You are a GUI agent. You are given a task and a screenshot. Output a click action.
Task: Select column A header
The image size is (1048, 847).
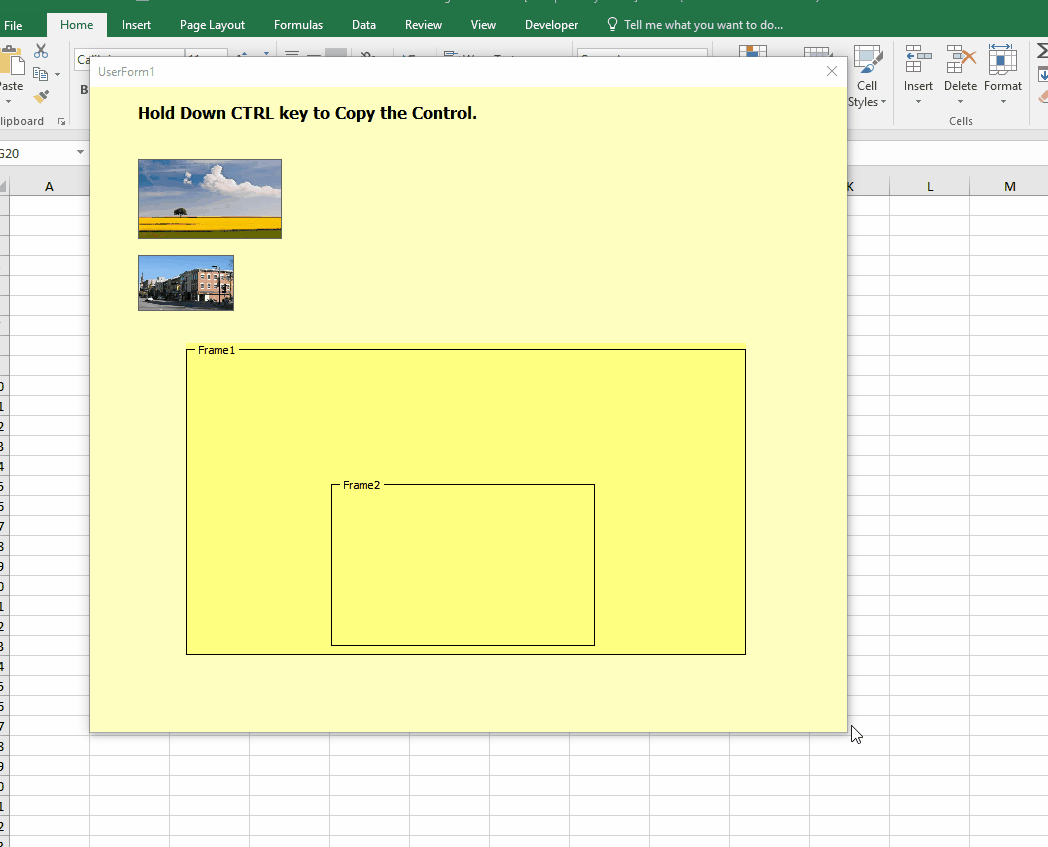49,187
